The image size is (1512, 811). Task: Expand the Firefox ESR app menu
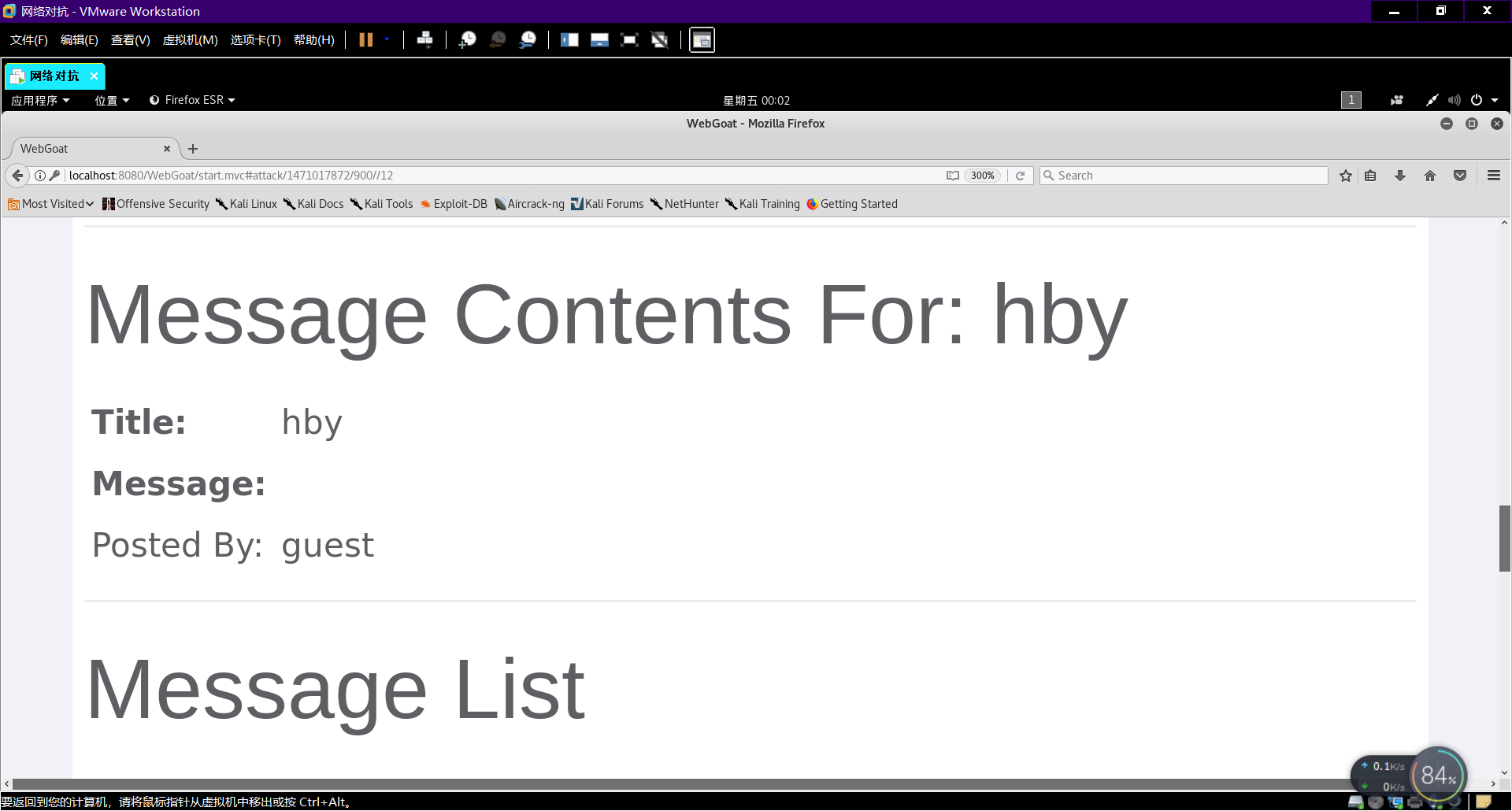tap(192, 100)
